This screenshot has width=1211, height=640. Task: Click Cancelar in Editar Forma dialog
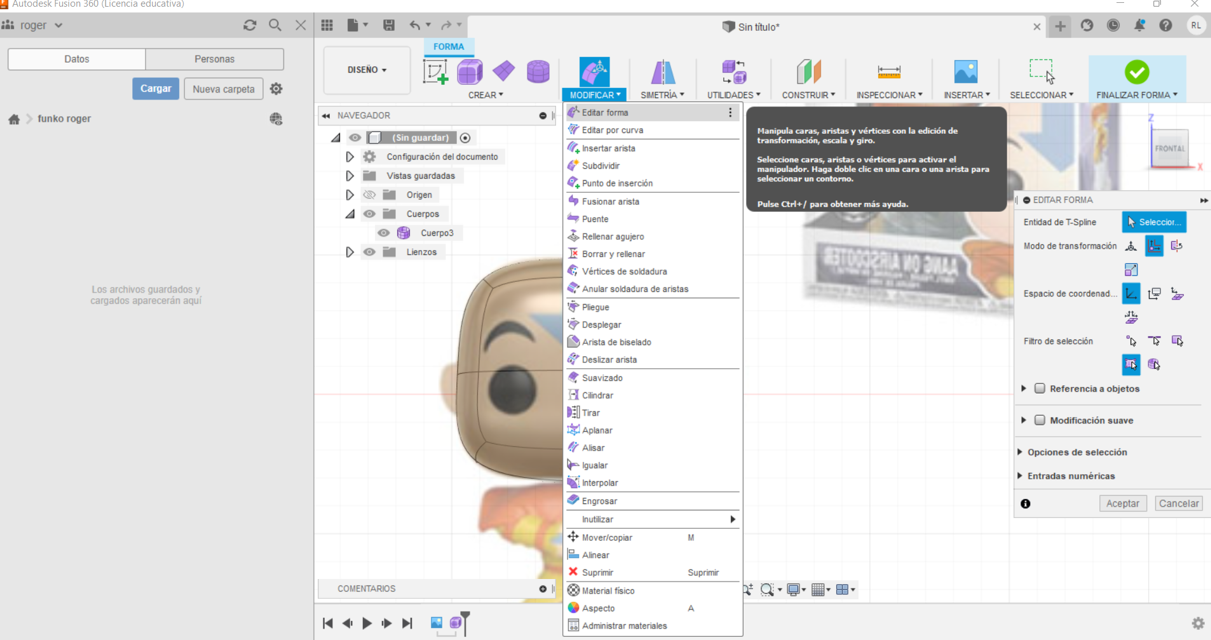(1179, 504)
